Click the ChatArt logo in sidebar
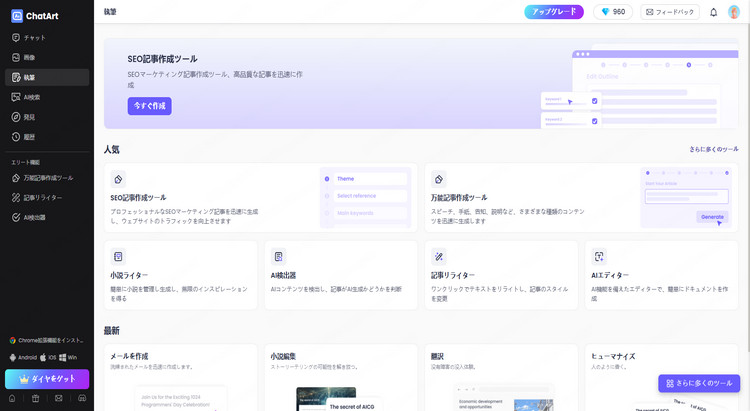This screenshot has width=750, height=411. point(34,16)
